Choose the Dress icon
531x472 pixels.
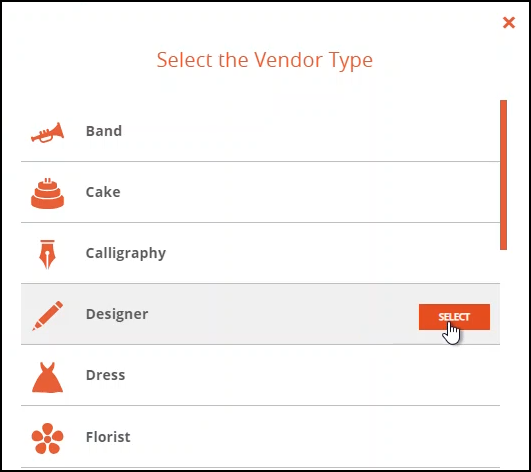47,377
